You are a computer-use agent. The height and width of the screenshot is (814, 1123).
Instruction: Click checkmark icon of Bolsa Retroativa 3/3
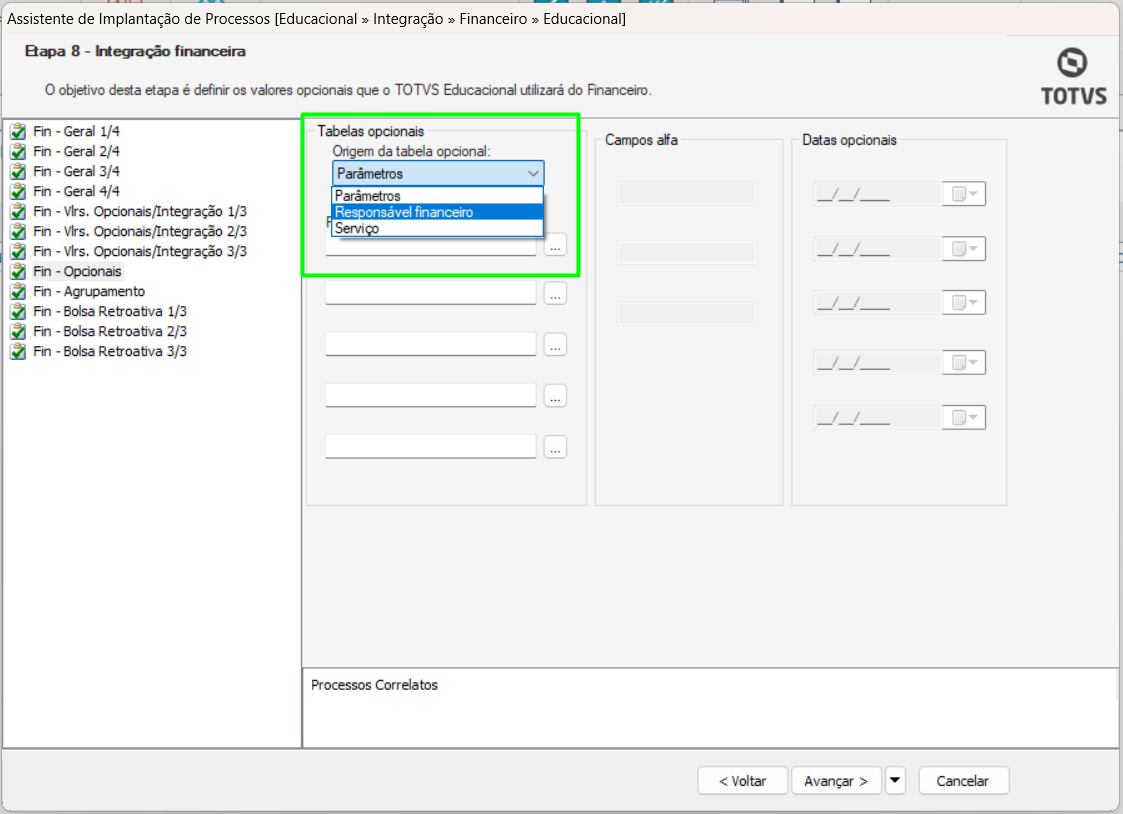[18, 352]
